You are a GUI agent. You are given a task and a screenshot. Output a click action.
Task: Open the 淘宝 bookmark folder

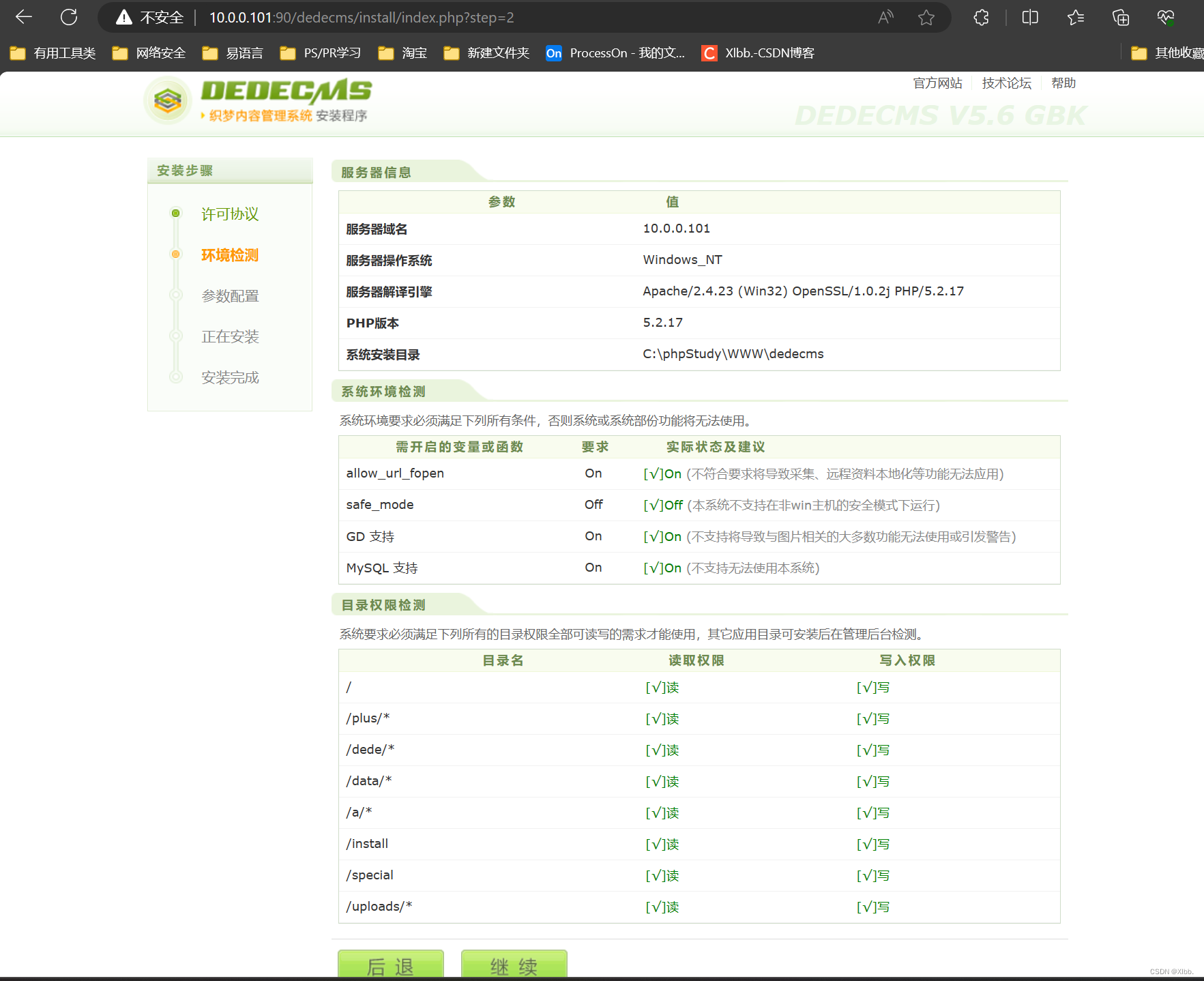coord(402,53)
